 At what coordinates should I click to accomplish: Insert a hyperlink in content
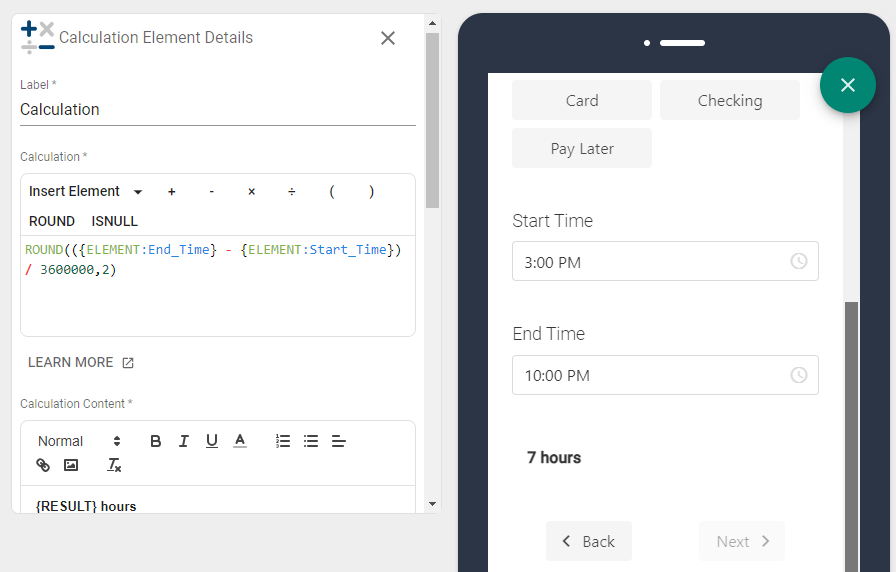[x=43, y=465]
